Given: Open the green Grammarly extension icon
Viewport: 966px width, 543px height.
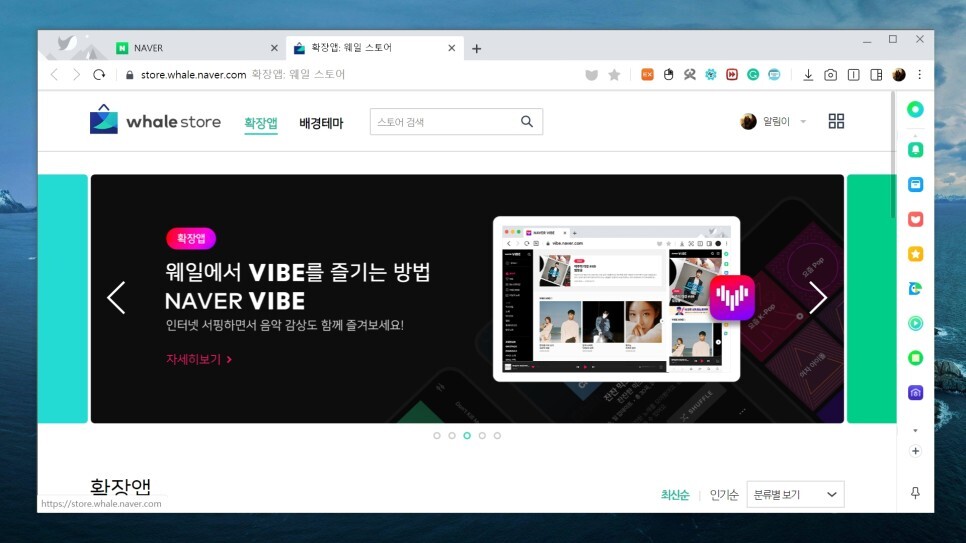Looking at the screenshot, I should (x=753, y=75).
